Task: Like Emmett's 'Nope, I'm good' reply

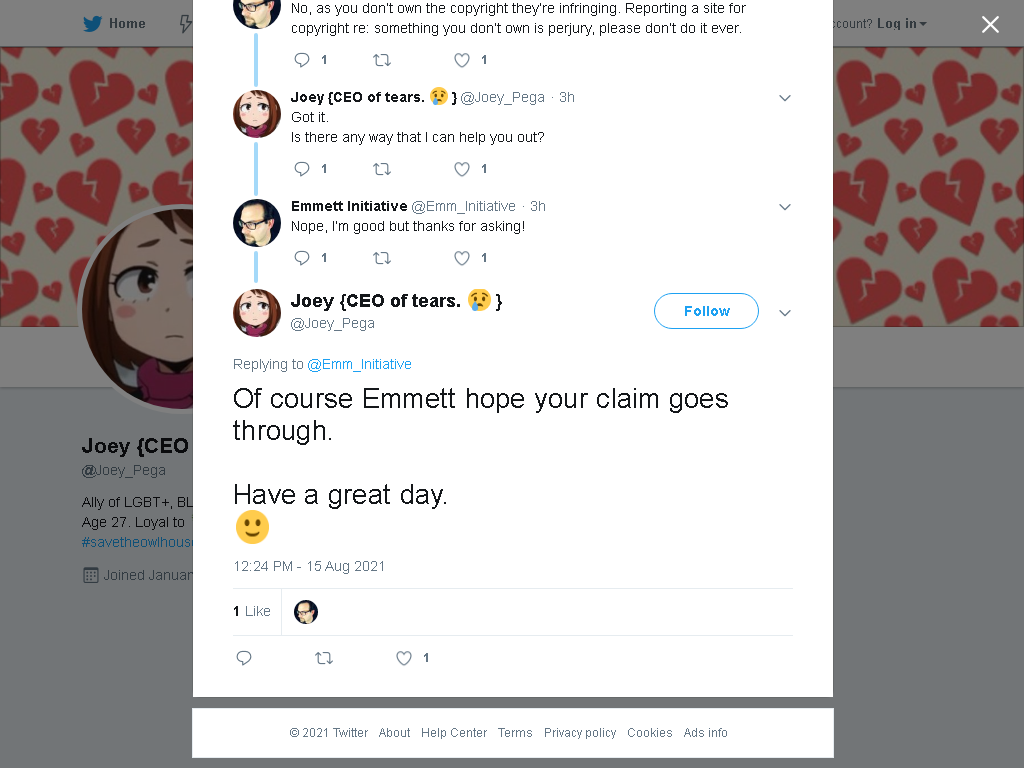Action: pyautogui.click(x=462, y=258)
